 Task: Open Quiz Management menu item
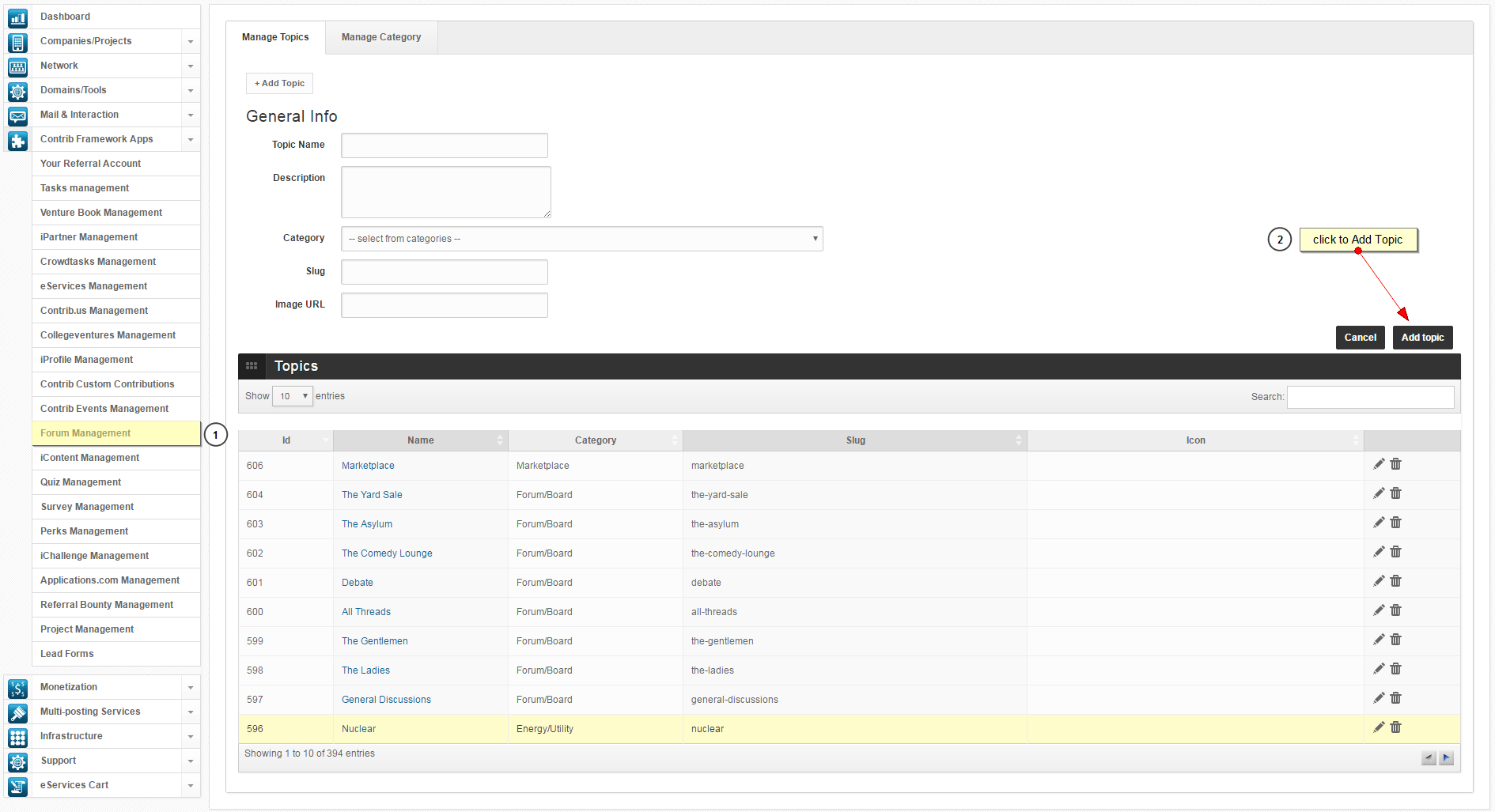[116, 482]
